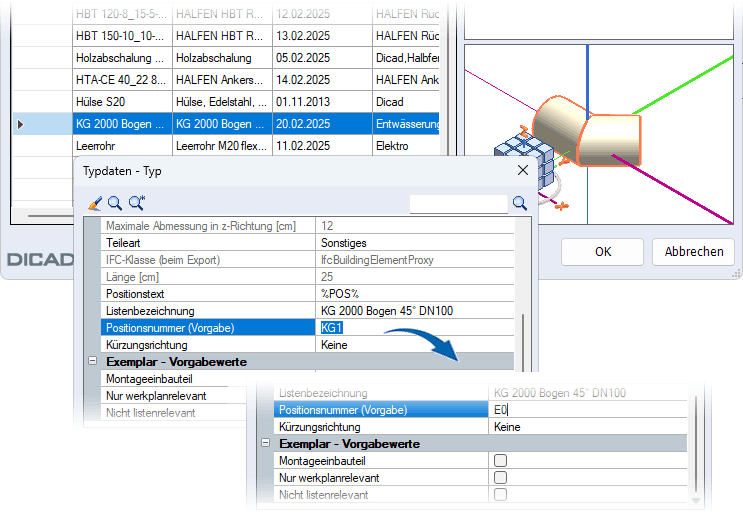
Task: Click the Positionsnummer field containing E0 in inset
Action: 588,410
